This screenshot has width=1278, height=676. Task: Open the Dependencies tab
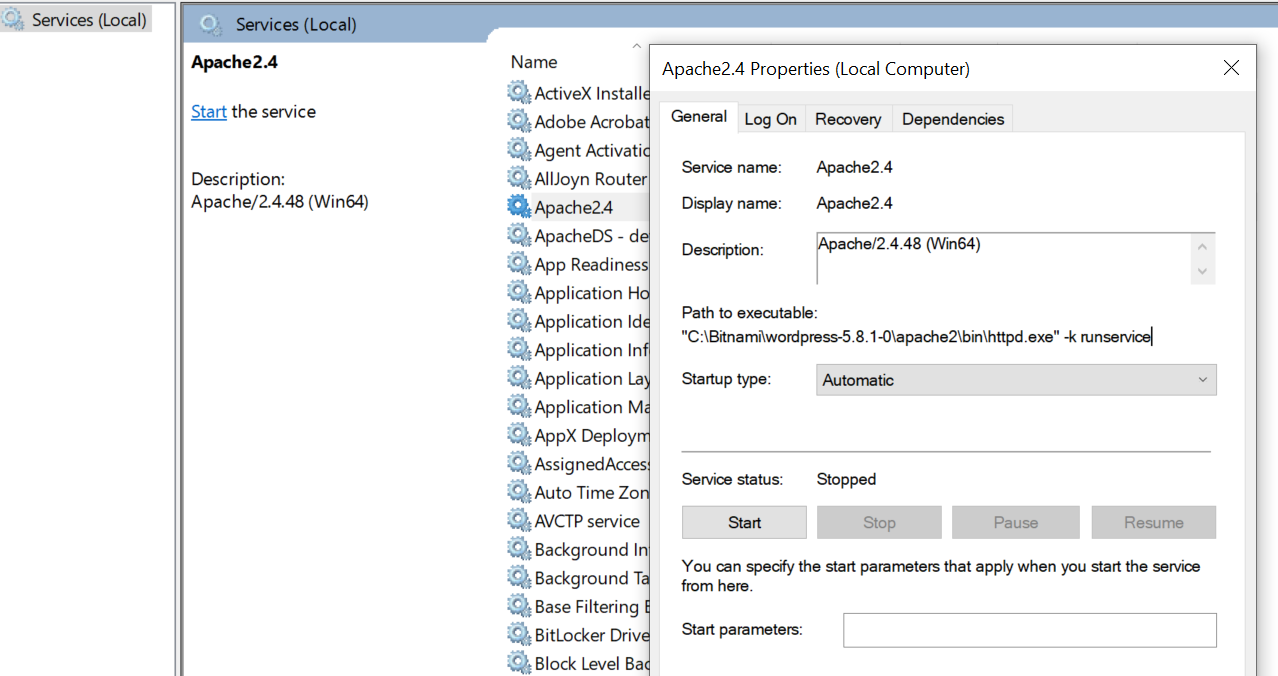(x=953, y=119)
